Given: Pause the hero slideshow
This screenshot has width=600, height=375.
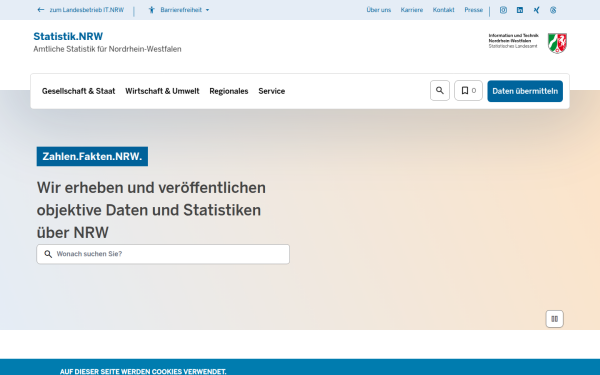Looking at the screenshot, I should coord(554,319).
